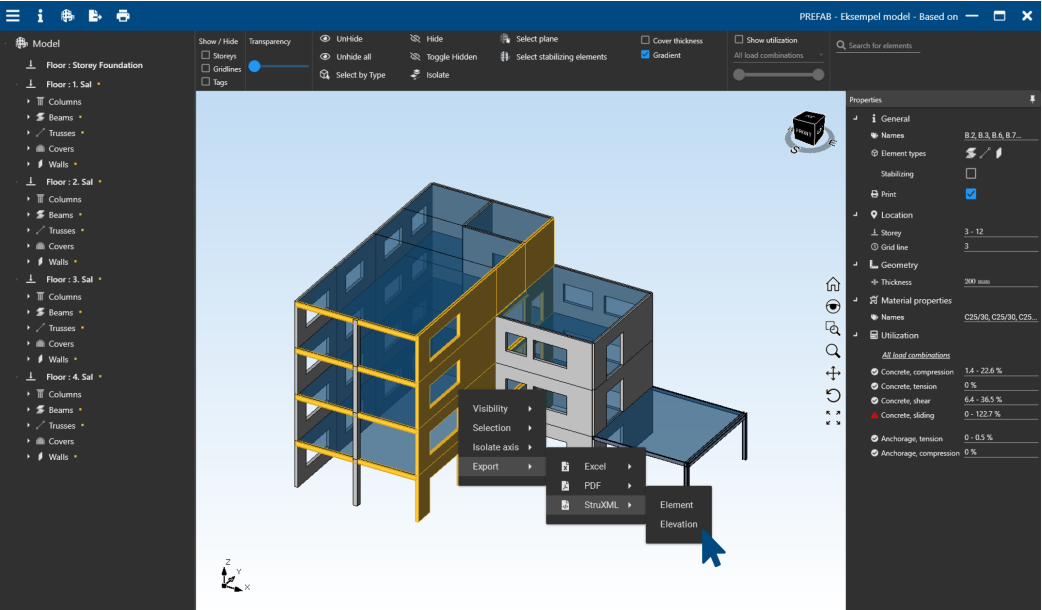Image resolution: width=1042 pixels, height=610 pixels.
Task: Click the zoom window icon in the viewport
Action: (x=833, y=328)
